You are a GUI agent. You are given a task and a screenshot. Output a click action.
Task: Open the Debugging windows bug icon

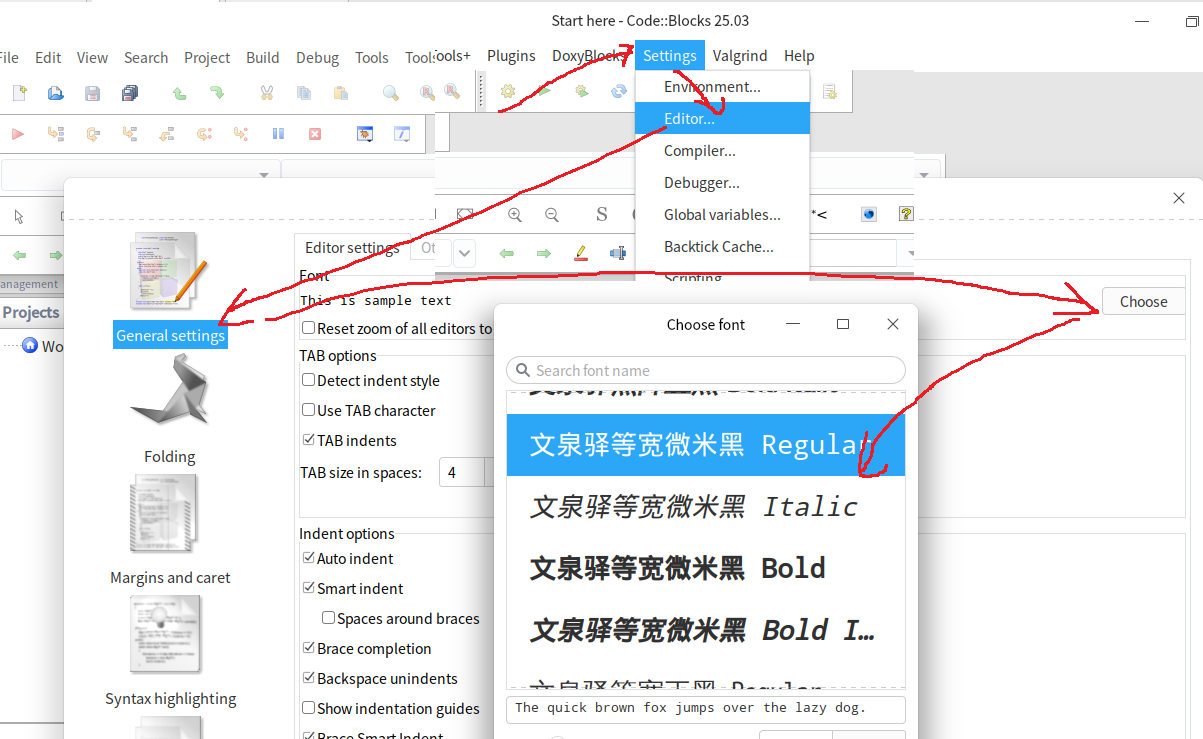365,133
